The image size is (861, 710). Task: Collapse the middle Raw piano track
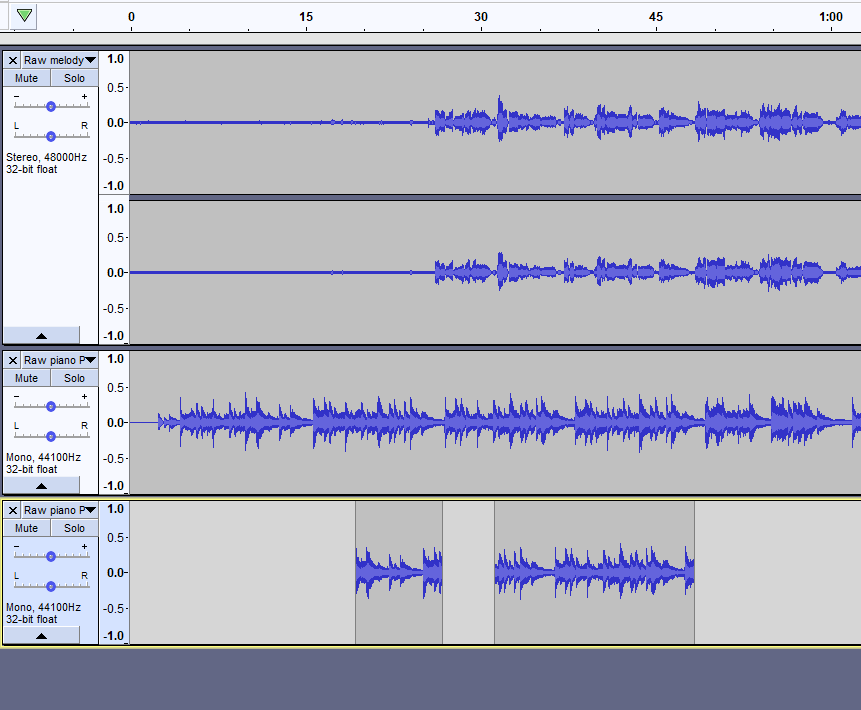(41, 485)
